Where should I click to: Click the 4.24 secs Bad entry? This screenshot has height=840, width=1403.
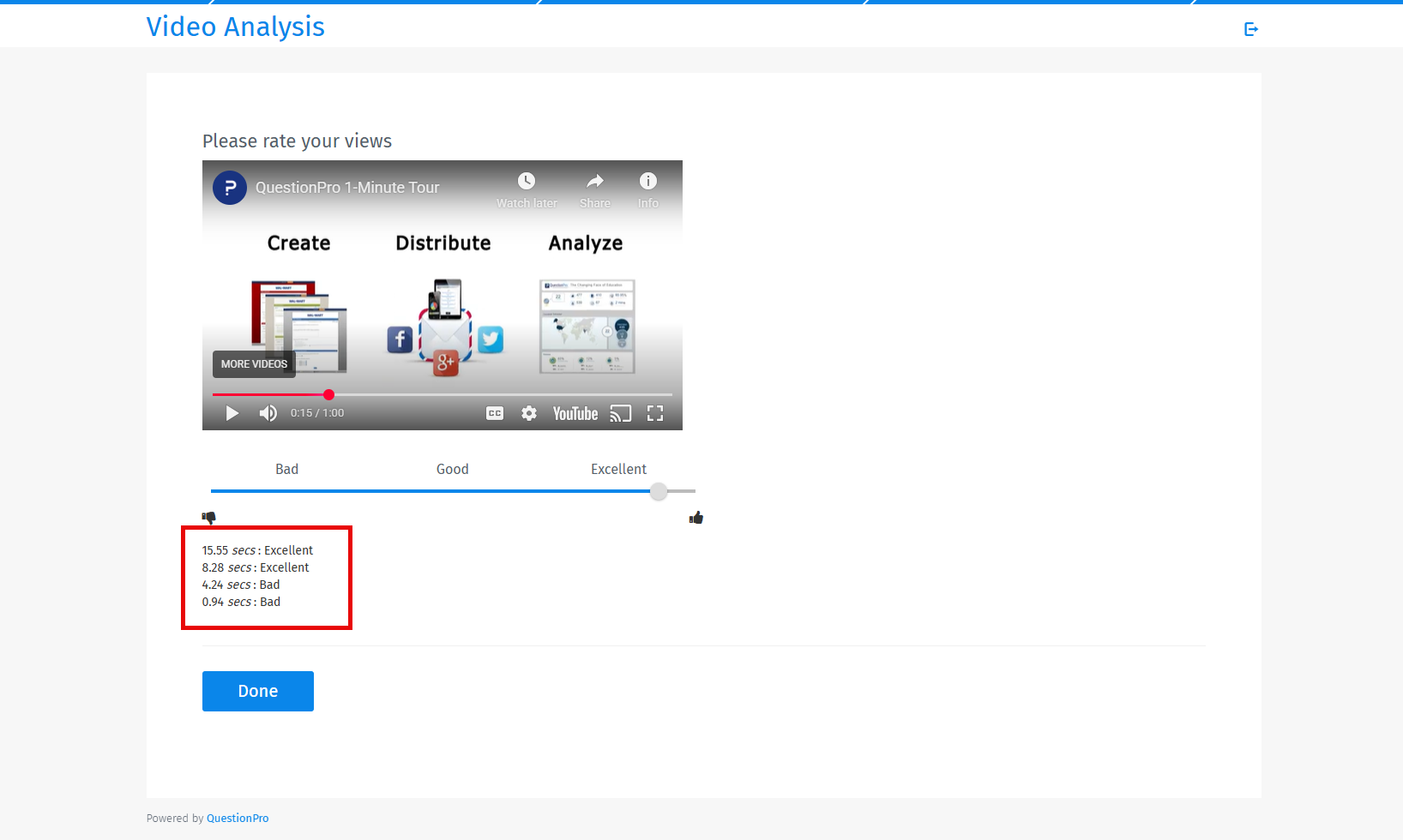click(x=241, y=585)
